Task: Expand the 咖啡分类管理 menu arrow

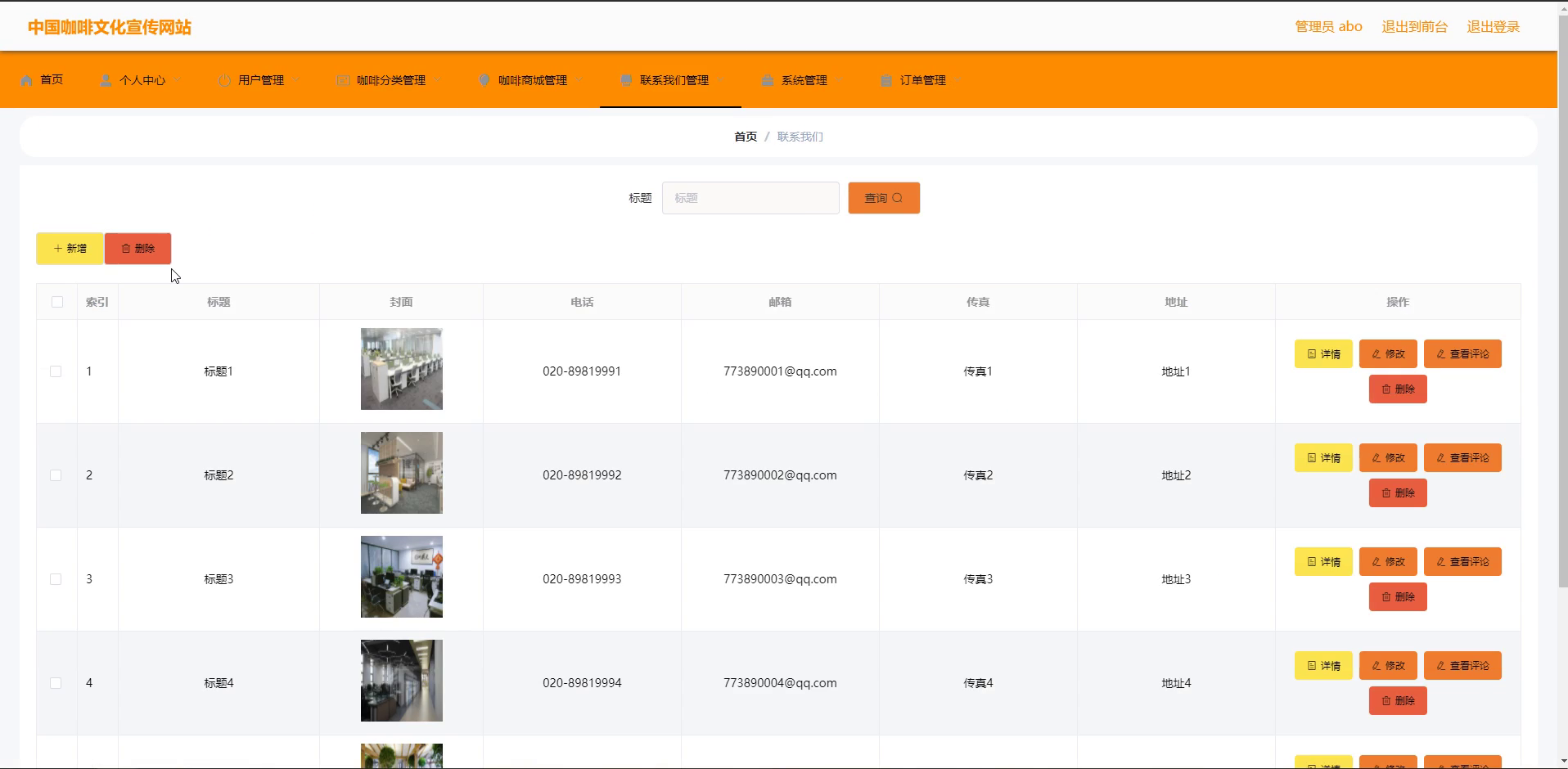Action: [x=438, y=80]
